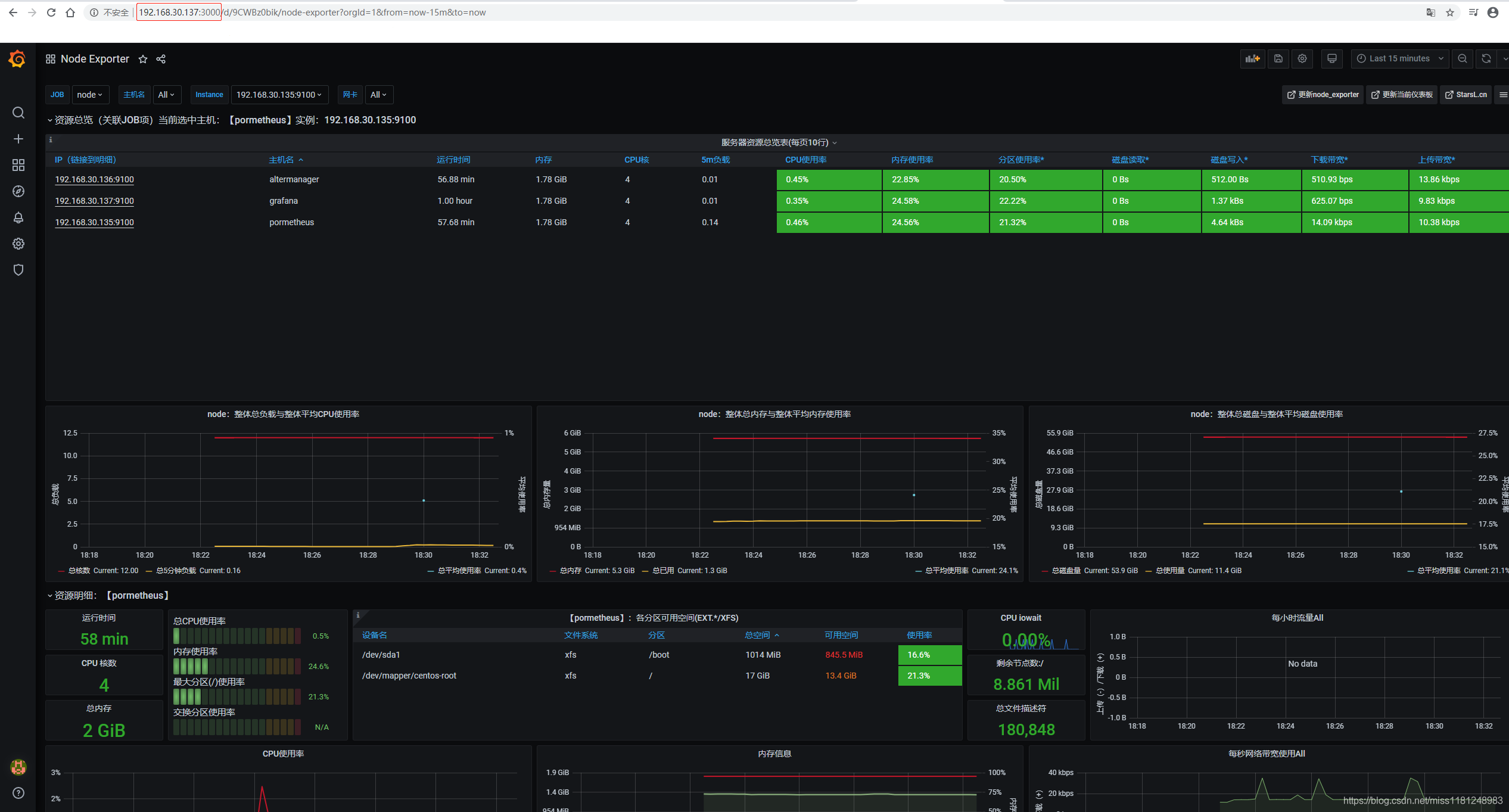The width and height of the screenshot is (1509, 812).
Task: Bookmark page with browser star
Action: click(x=1450, y=13)
